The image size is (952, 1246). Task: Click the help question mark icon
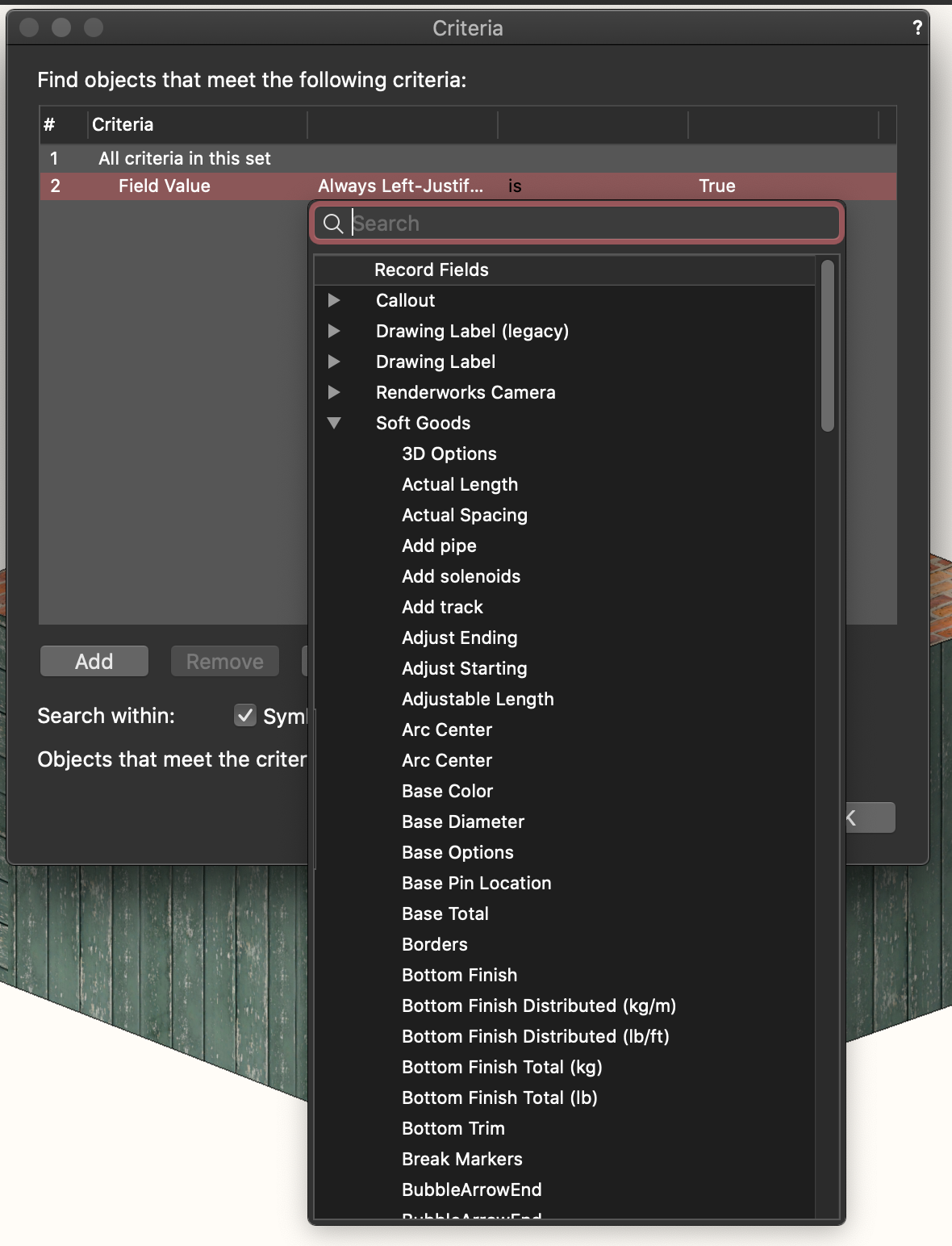917,28
